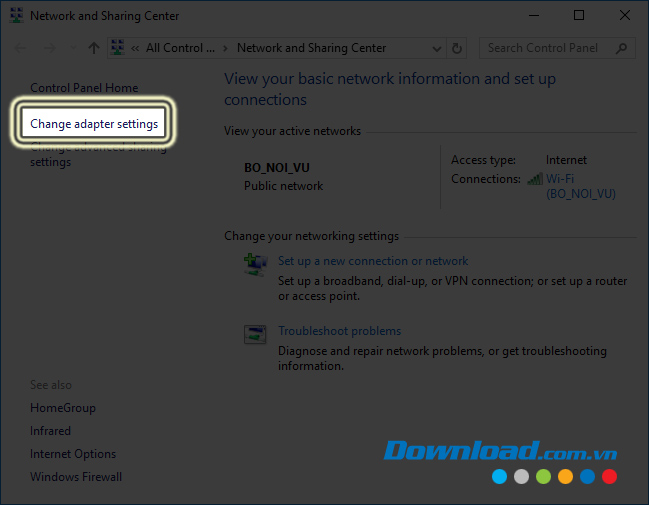Open the Windows Firewall link

coord(76,477)
